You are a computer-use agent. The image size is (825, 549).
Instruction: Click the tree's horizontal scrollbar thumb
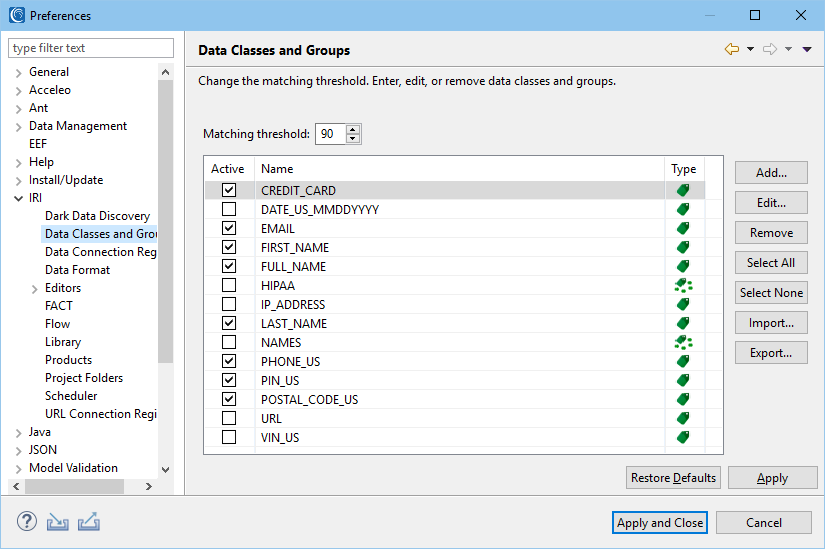[x=74, y=486]
